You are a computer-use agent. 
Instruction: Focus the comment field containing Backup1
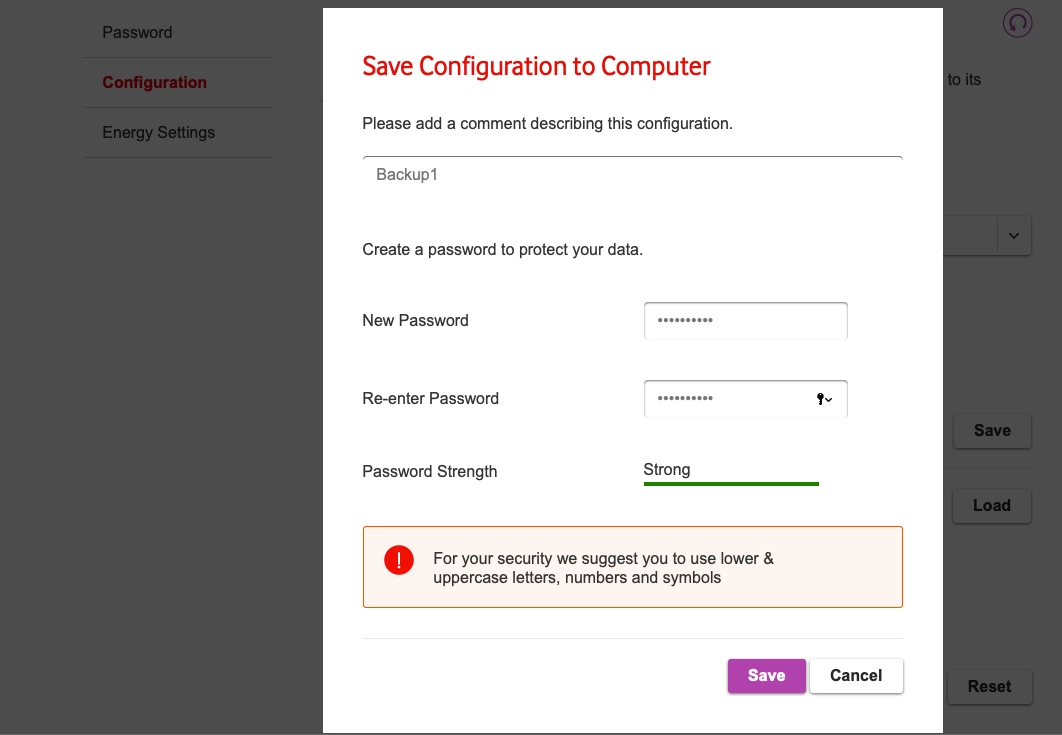pos(632,175)
